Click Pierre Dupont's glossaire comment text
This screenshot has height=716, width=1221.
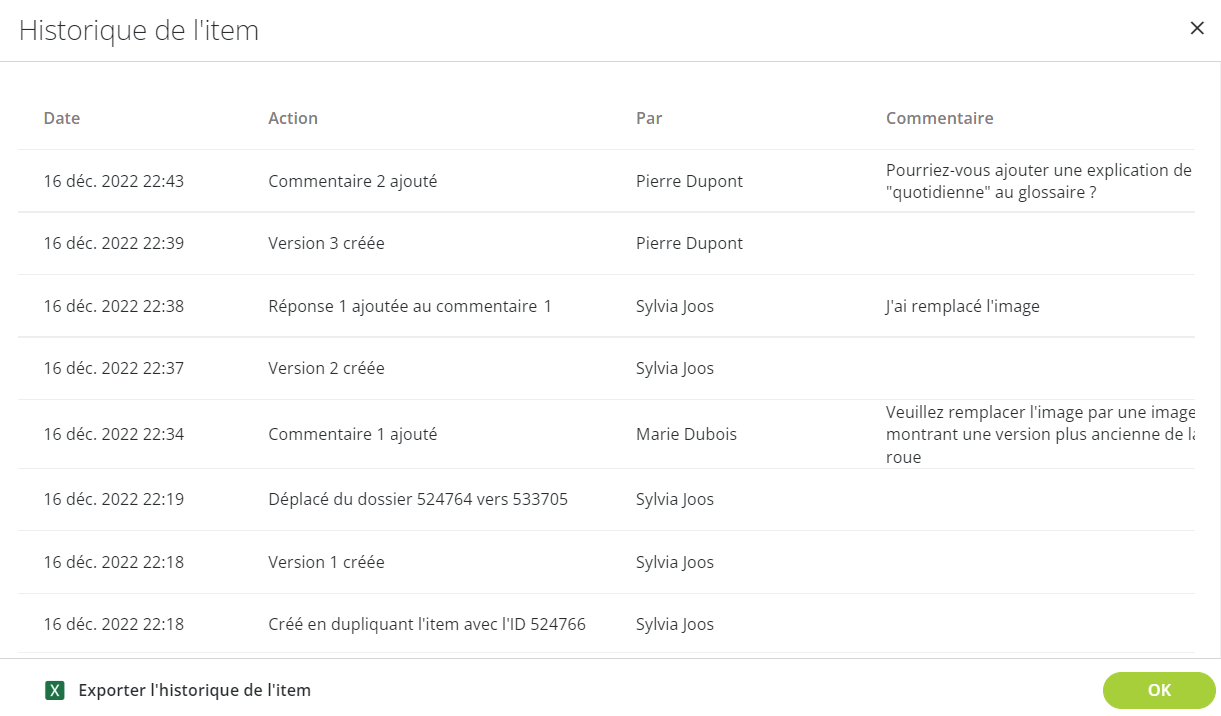1039,181
